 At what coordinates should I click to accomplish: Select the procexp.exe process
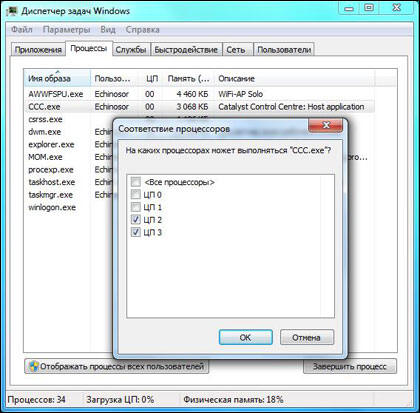coord(51,170)
